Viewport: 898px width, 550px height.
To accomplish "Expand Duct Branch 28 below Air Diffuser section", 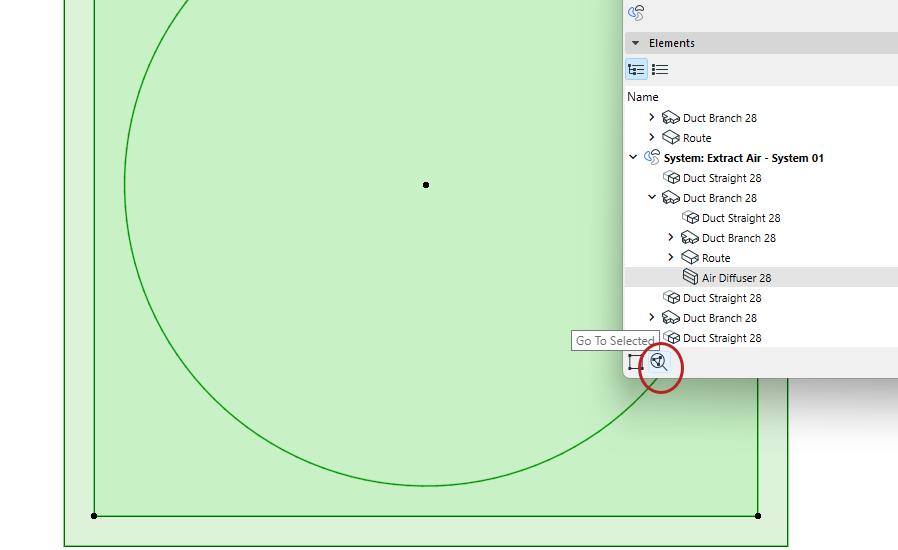I will click(651, 317).
